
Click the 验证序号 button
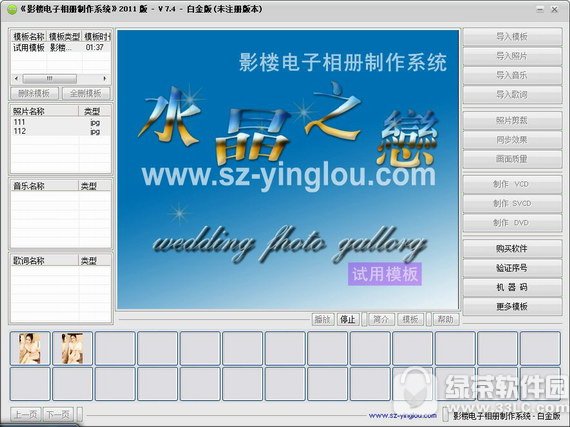(512, 268)
